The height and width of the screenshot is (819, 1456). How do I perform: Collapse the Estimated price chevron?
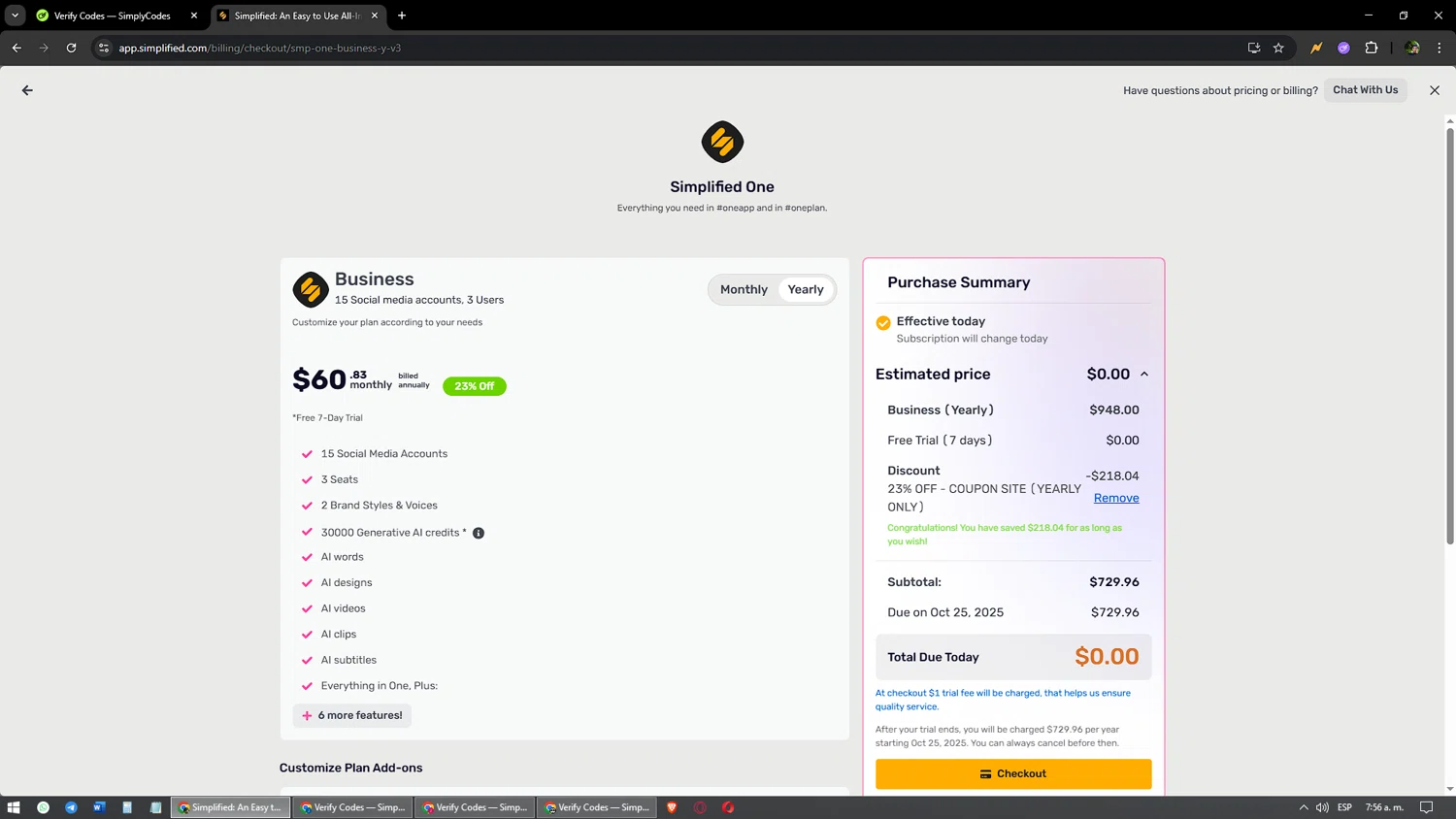[1144, 375]
